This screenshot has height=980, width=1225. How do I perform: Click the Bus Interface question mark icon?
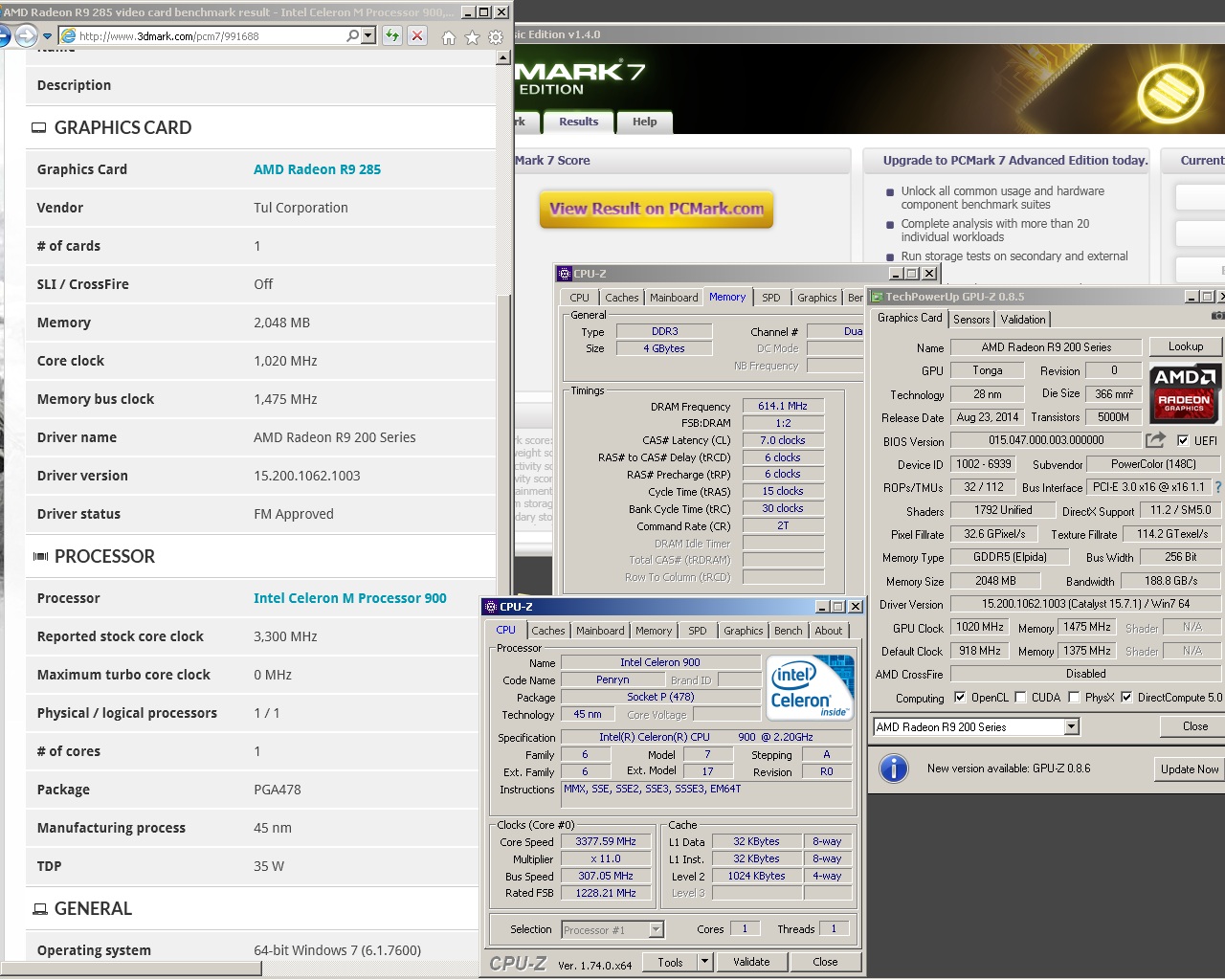[1218, 487]
